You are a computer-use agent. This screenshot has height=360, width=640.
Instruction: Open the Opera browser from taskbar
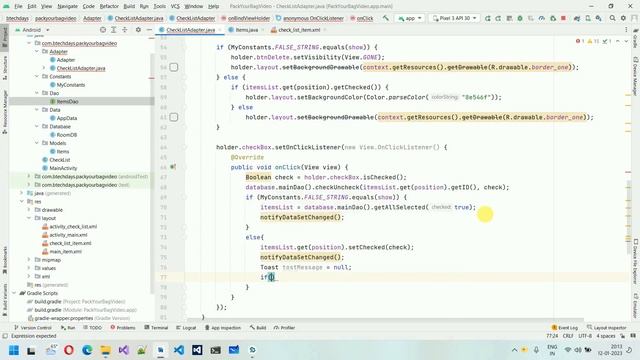[x=69, y=350]
